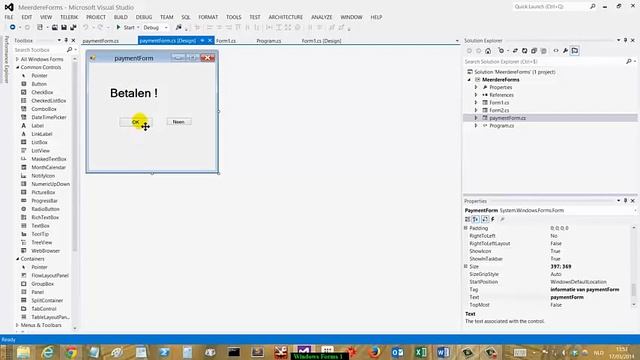Click the Home icon in Solution Explorer
Image resolution: width=640 pixels, height=360 pixels.
click(488, 51)
